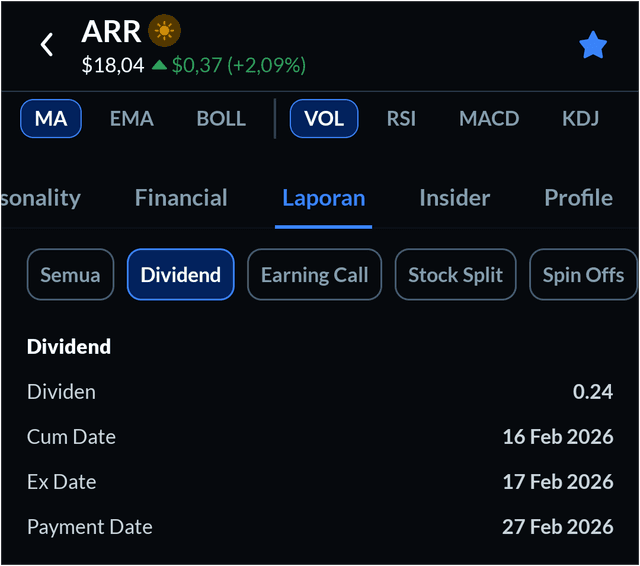
Task: Select the Laporan tab
Action: 324,199
